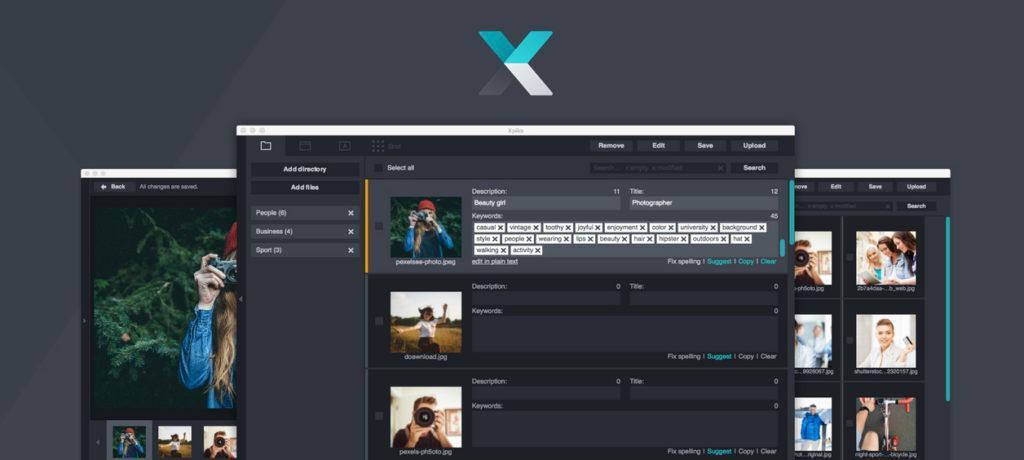Delete the 'beauty' keyword tag
The height and width of the screenshot is (460, 1024).
point(624,239)
